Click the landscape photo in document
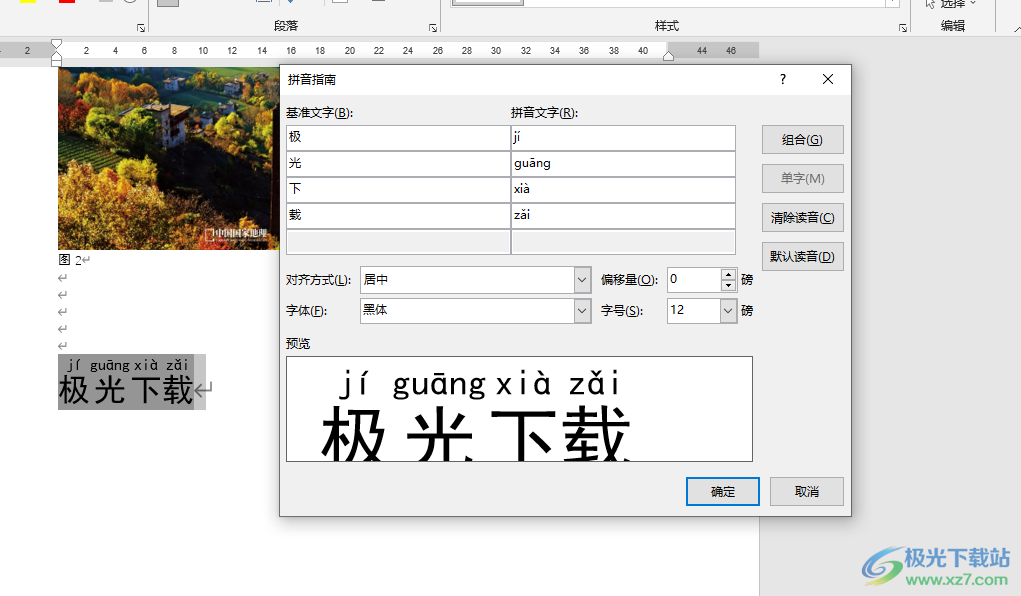The width and height of the screenshot is (1021, 596). click(x=169, y=158)
